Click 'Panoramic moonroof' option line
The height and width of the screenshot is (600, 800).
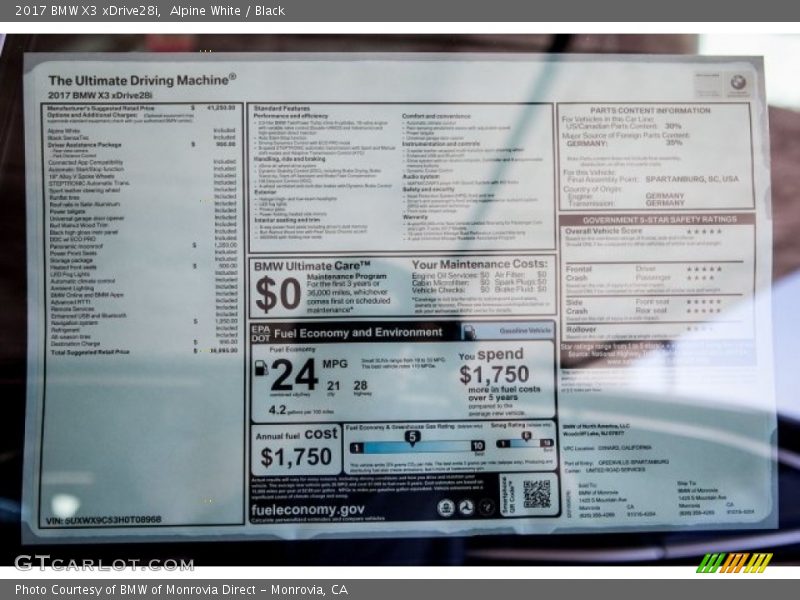[x=143, y=245]
